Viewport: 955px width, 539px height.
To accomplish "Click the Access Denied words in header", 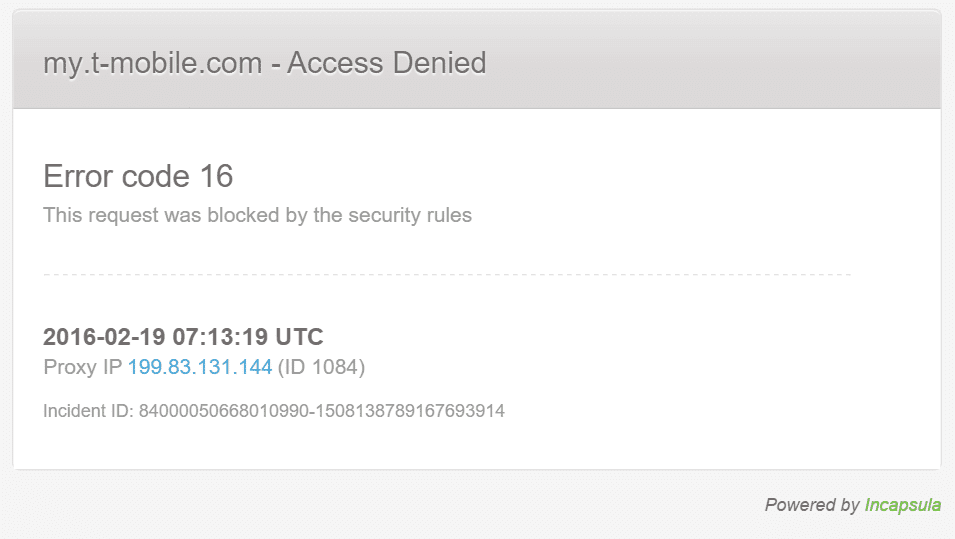I will pyautogui.click(x=386, y=63).
